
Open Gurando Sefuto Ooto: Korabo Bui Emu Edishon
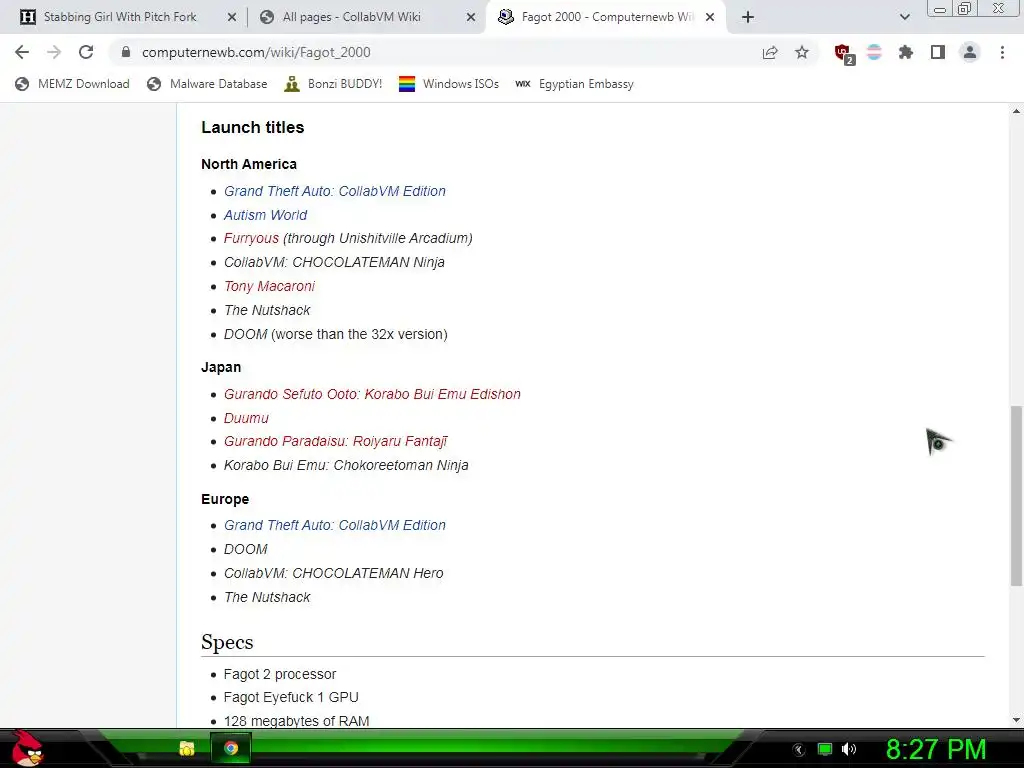[372, 394]
